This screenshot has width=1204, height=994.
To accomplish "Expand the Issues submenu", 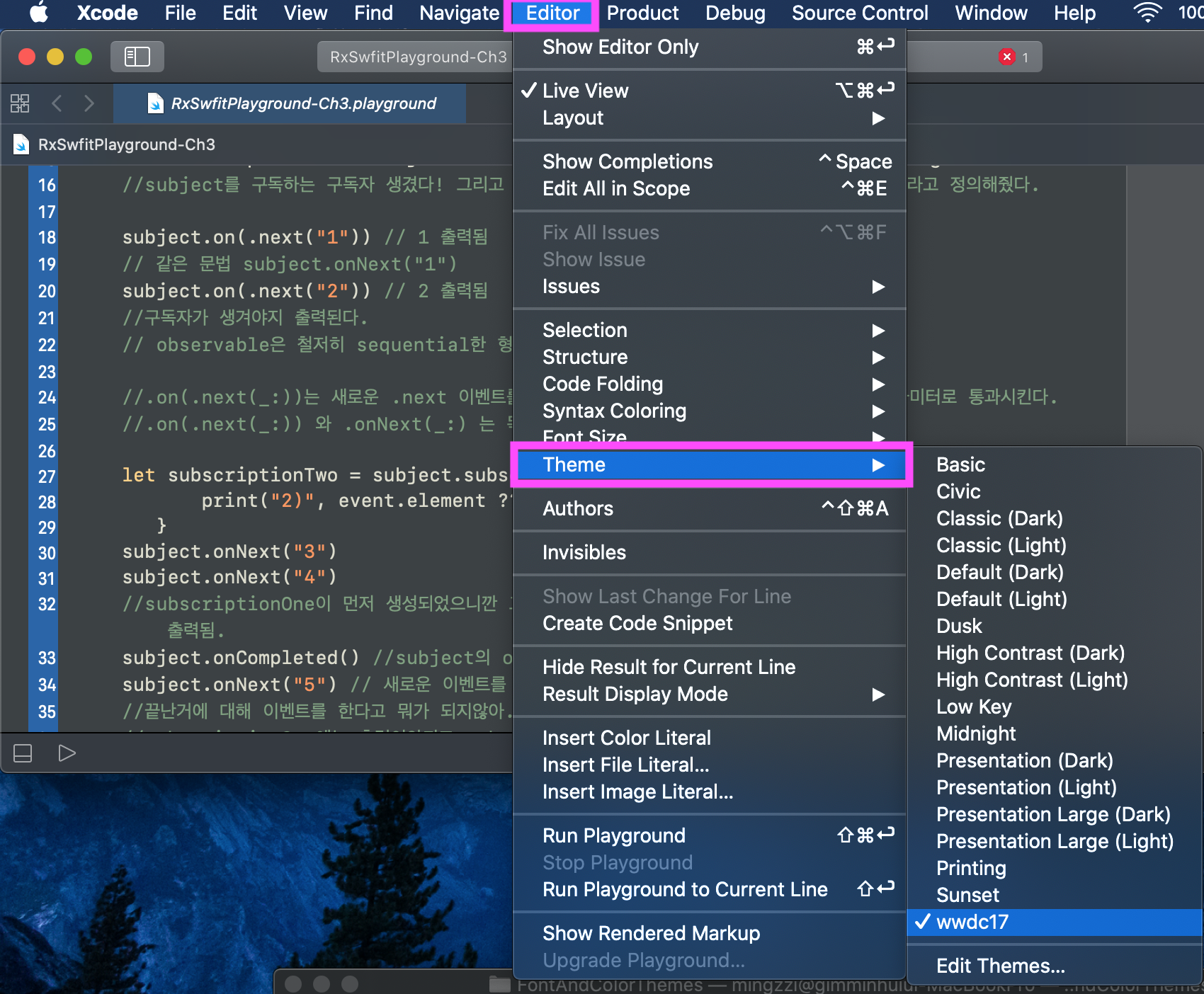I will point(709,286).
